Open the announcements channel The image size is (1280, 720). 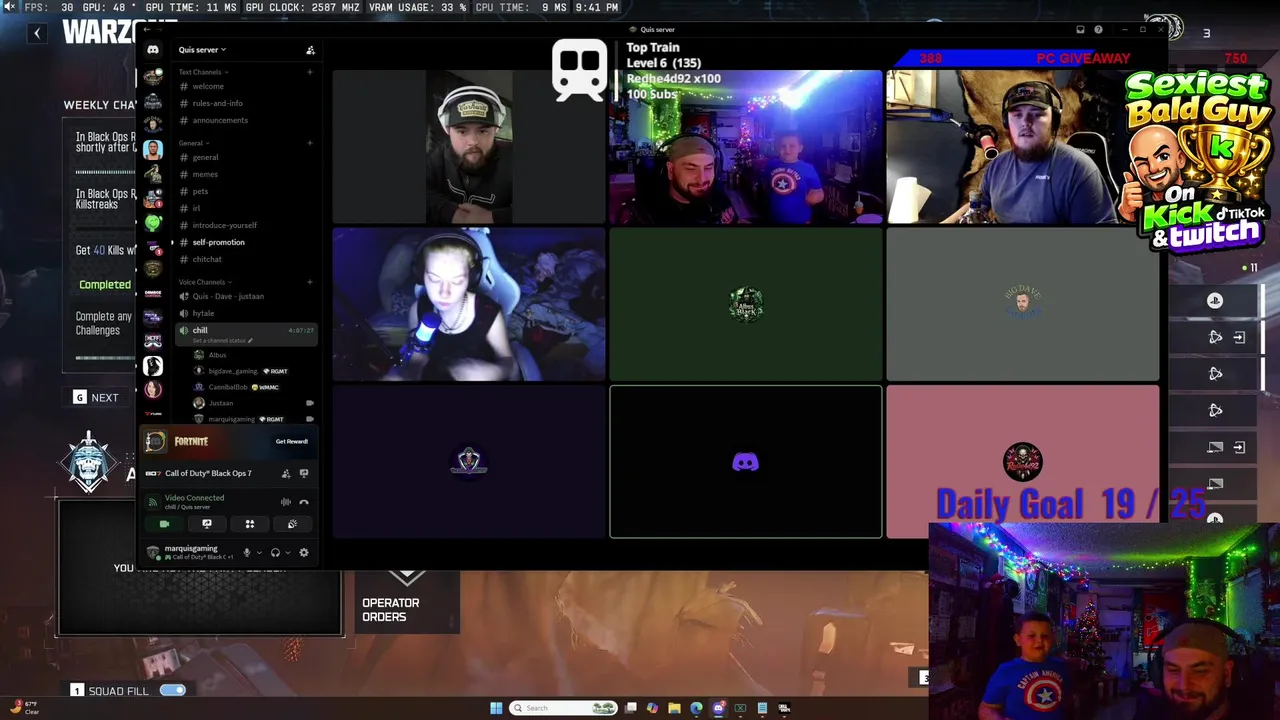(x=245, y=120)
